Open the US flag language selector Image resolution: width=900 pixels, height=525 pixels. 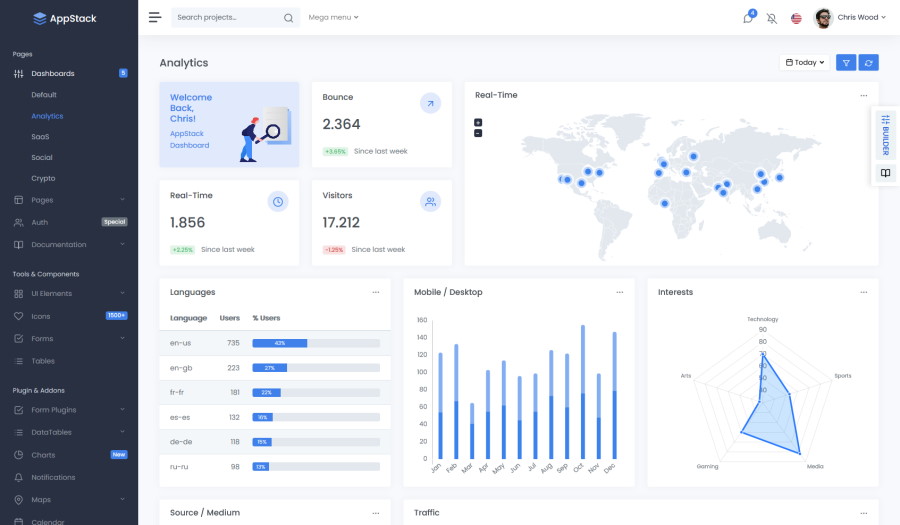pos(796,18)
